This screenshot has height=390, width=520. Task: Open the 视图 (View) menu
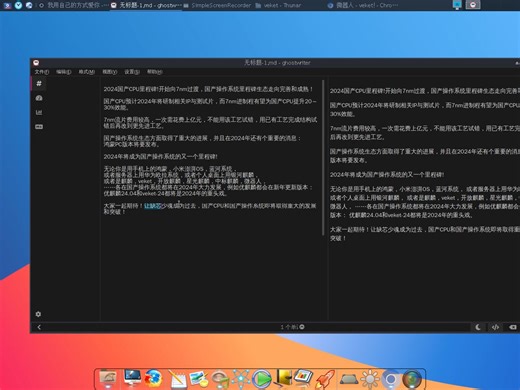click(x=109, y=72)
